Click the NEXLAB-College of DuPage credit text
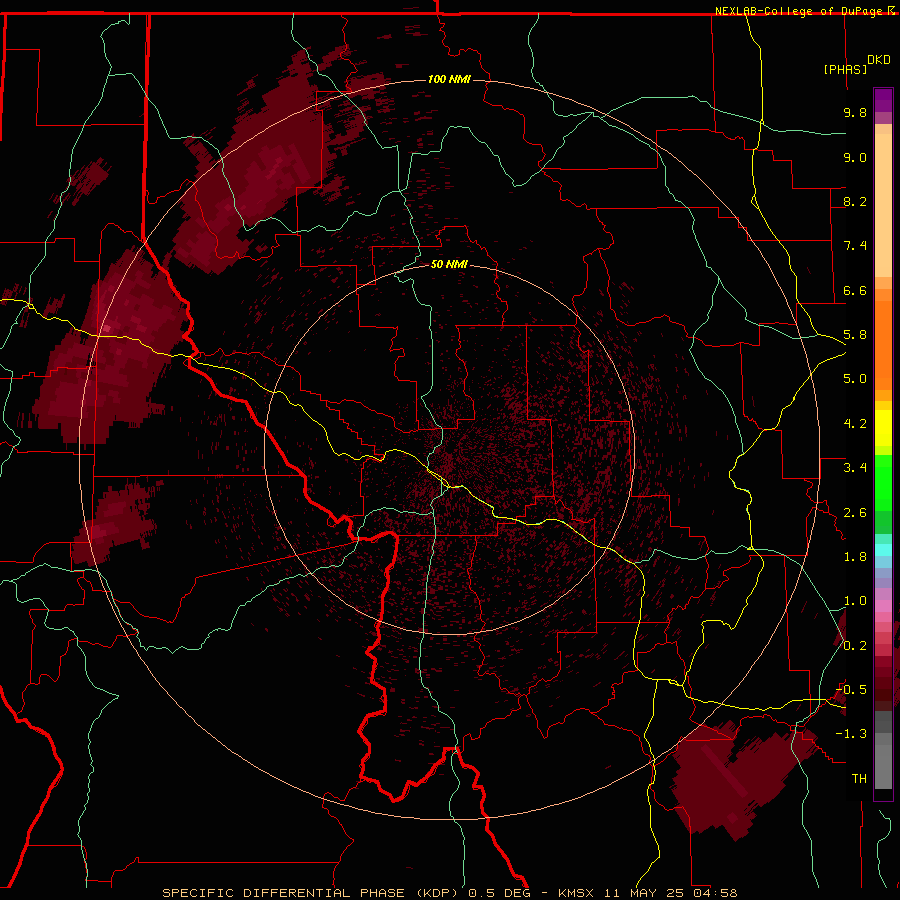 click(x=799, y=11)
